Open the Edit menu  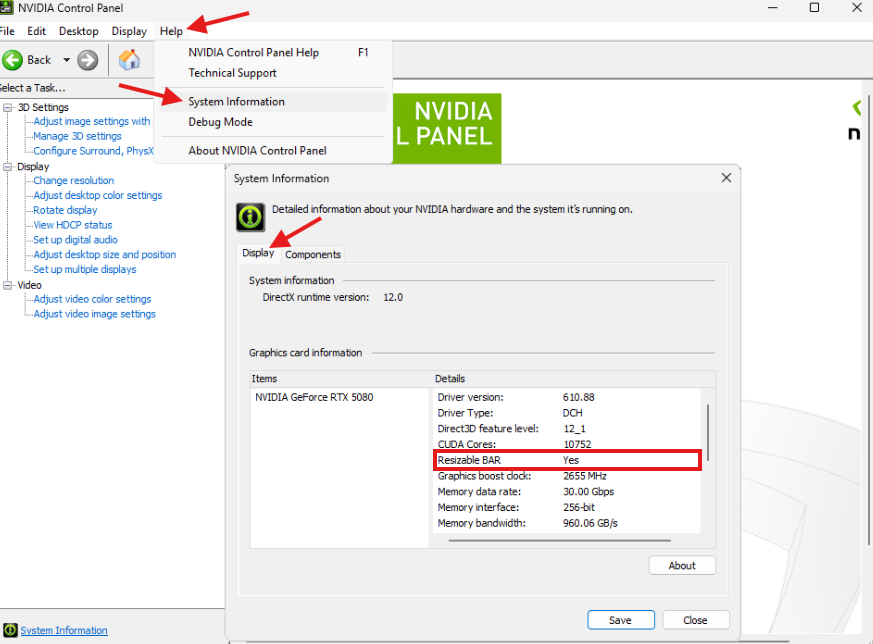pyautogui.click(x=36, y=31)
